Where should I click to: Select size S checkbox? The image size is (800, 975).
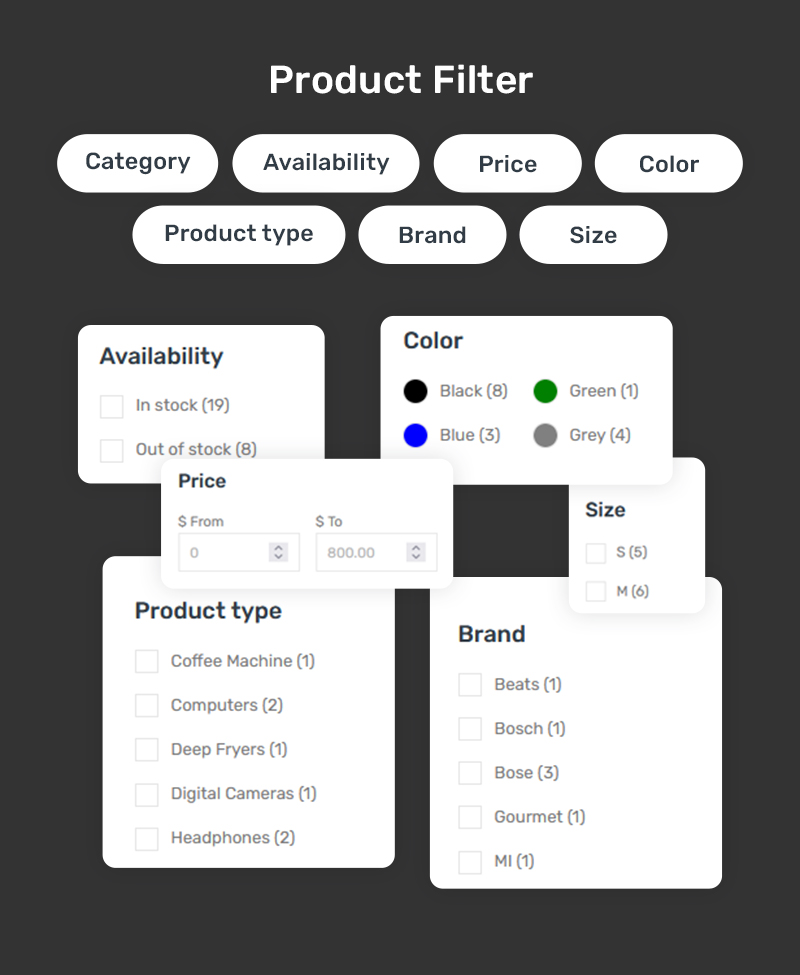[x=596, y=552]
